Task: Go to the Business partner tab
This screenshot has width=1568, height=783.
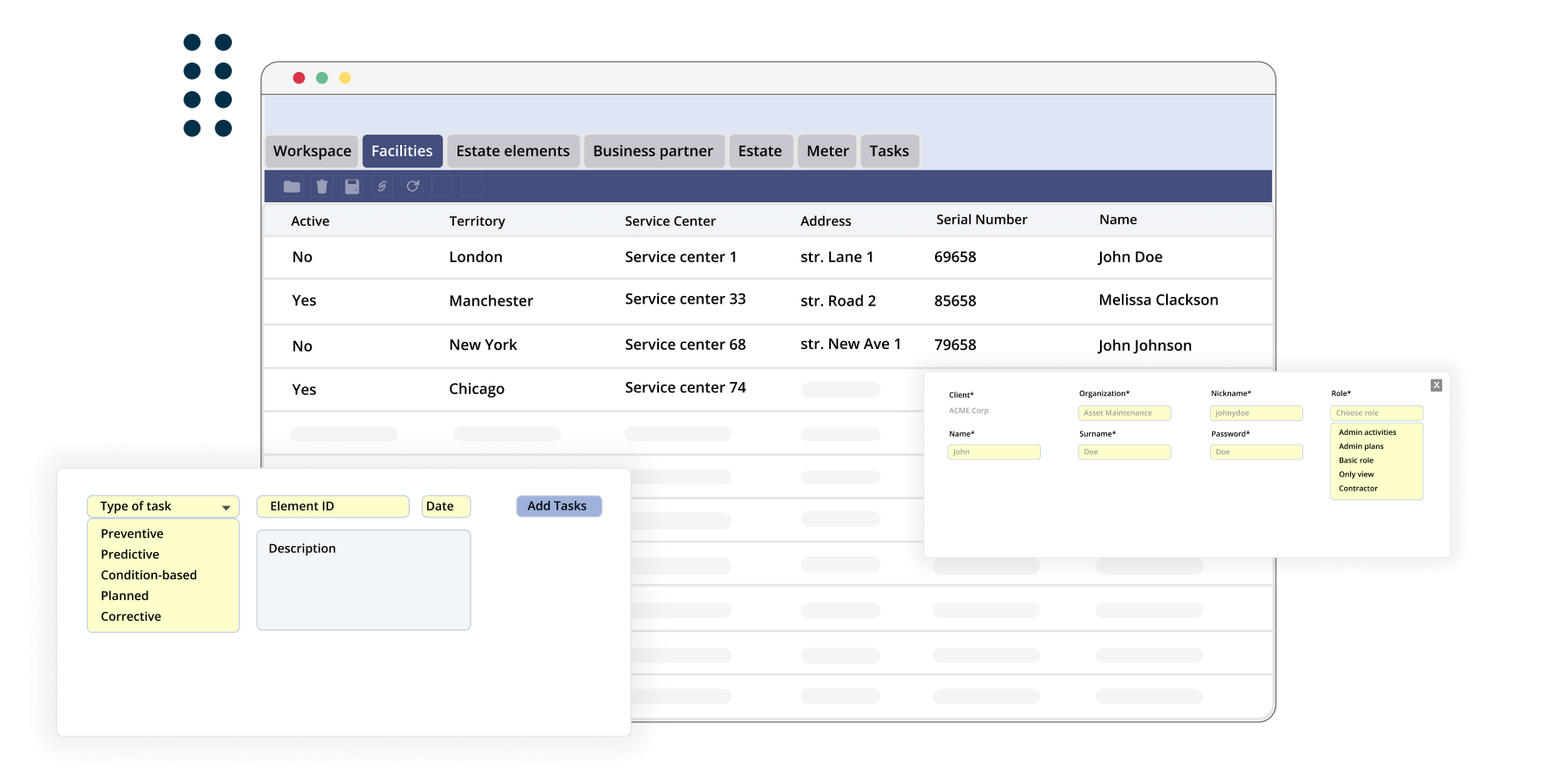Action: (653, 151)
